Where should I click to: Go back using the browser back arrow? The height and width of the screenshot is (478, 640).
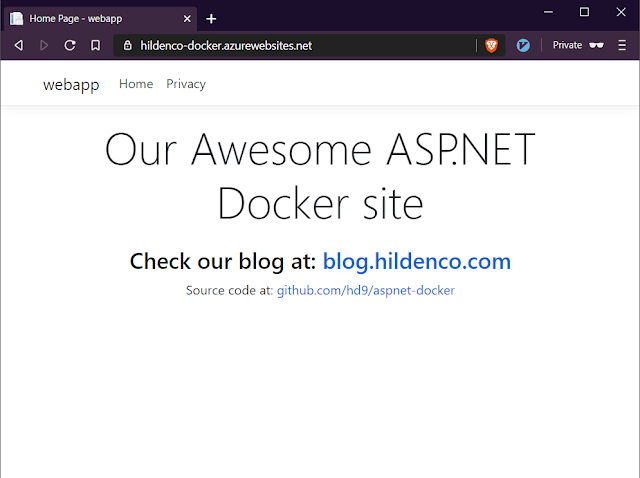point(19,45)
